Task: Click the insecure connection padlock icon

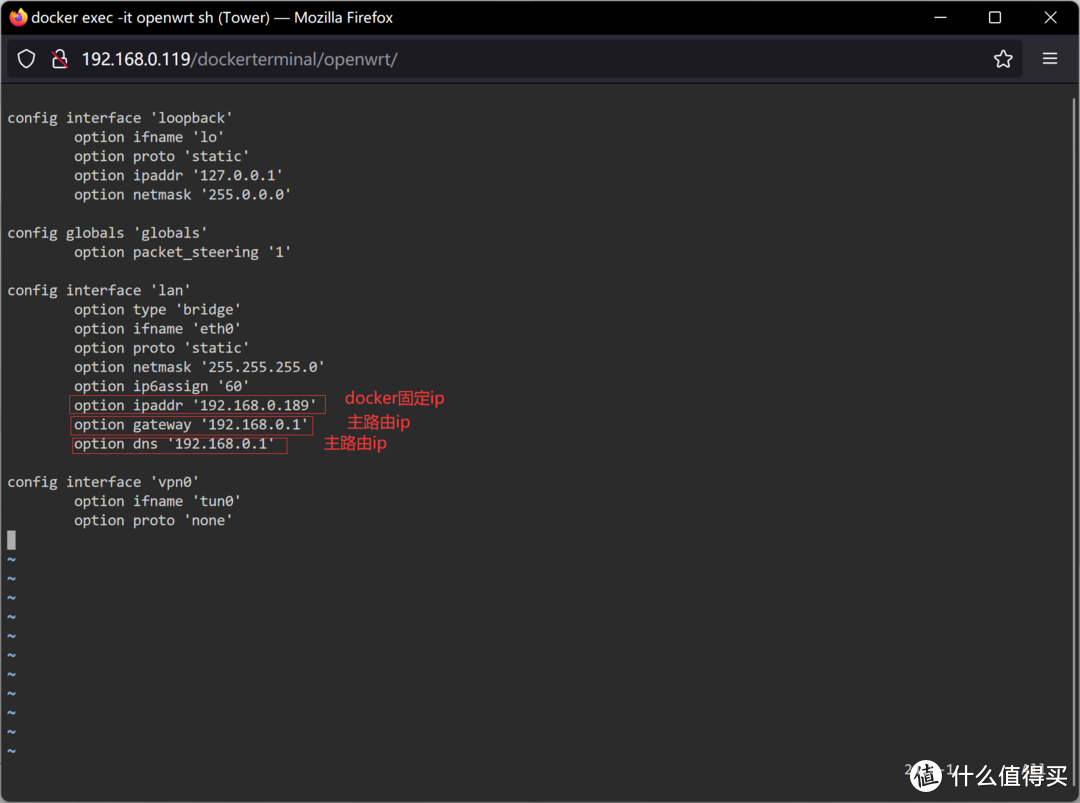Action: [60, 59]
